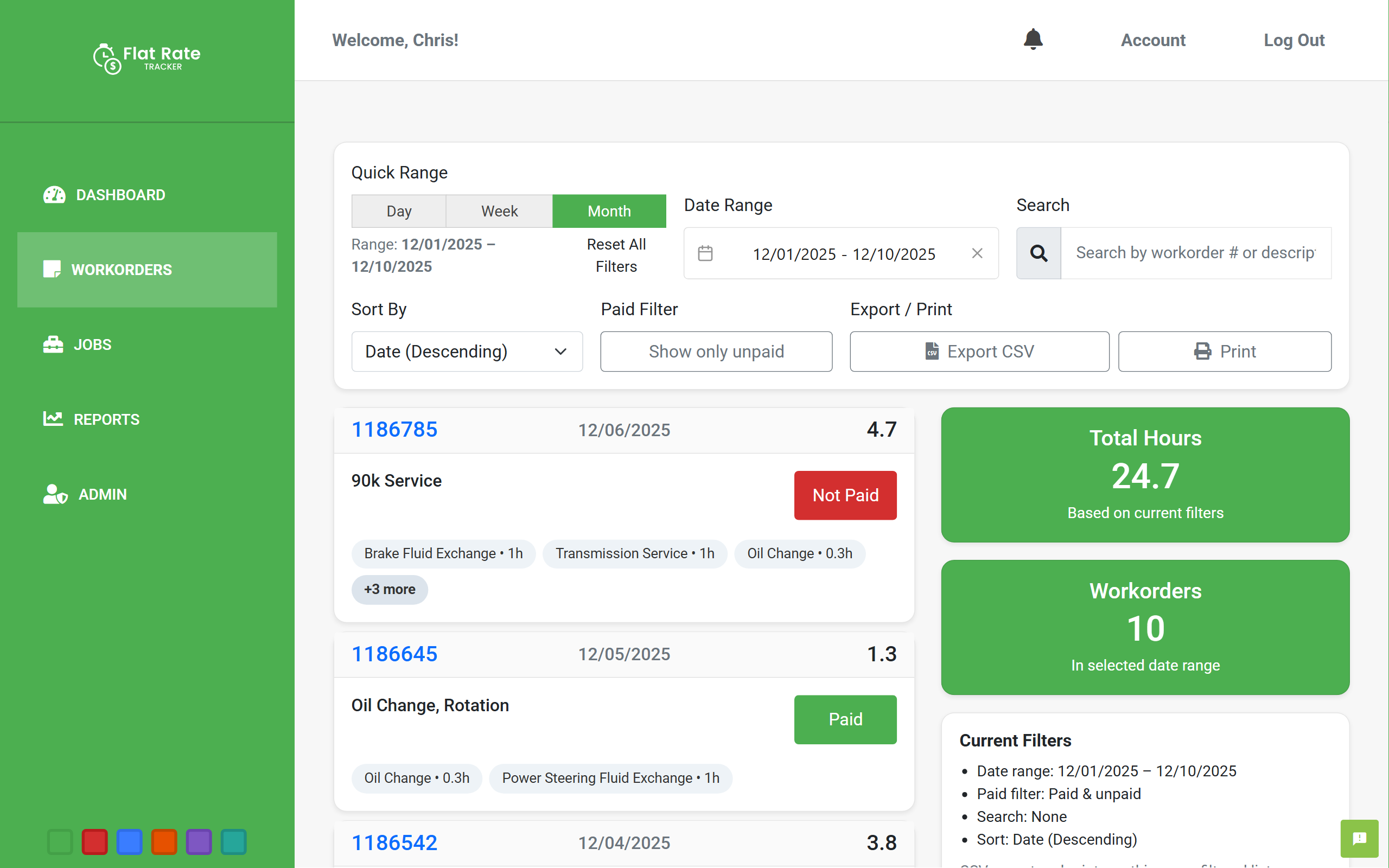The width and height of the screenshot is (1389, 868).
Task: Click the Welcome, Chris! greeting
Action: 395,40
